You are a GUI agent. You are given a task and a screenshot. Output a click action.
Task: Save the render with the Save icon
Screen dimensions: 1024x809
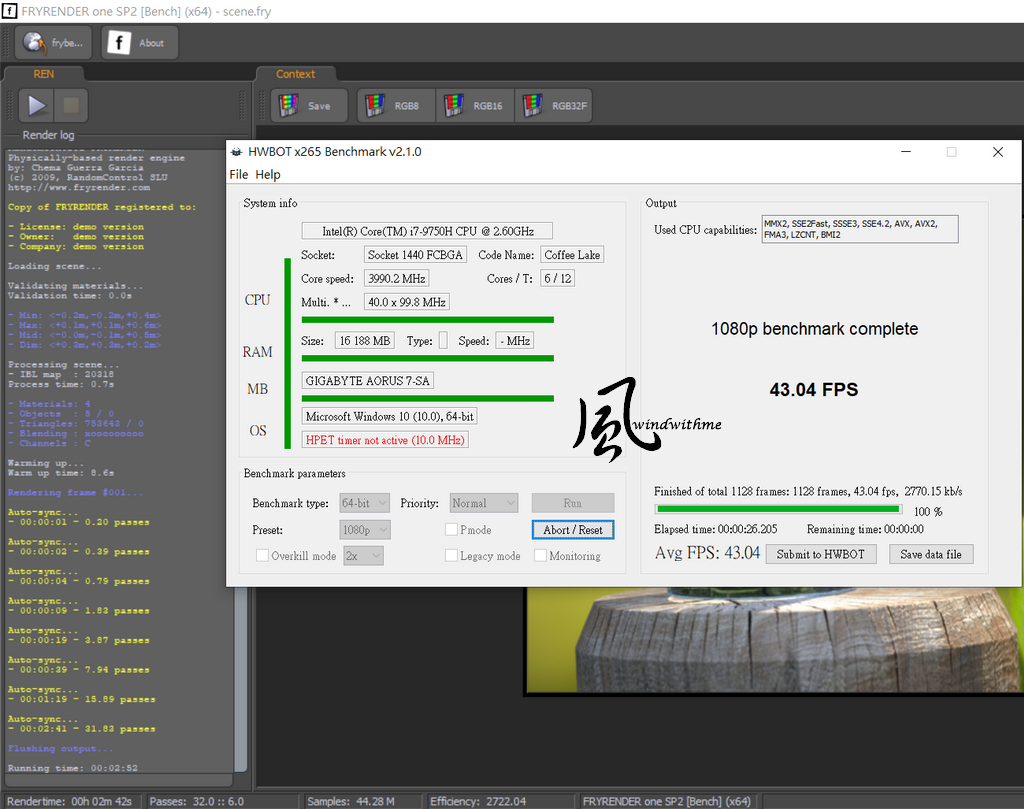tap(309, 106)
